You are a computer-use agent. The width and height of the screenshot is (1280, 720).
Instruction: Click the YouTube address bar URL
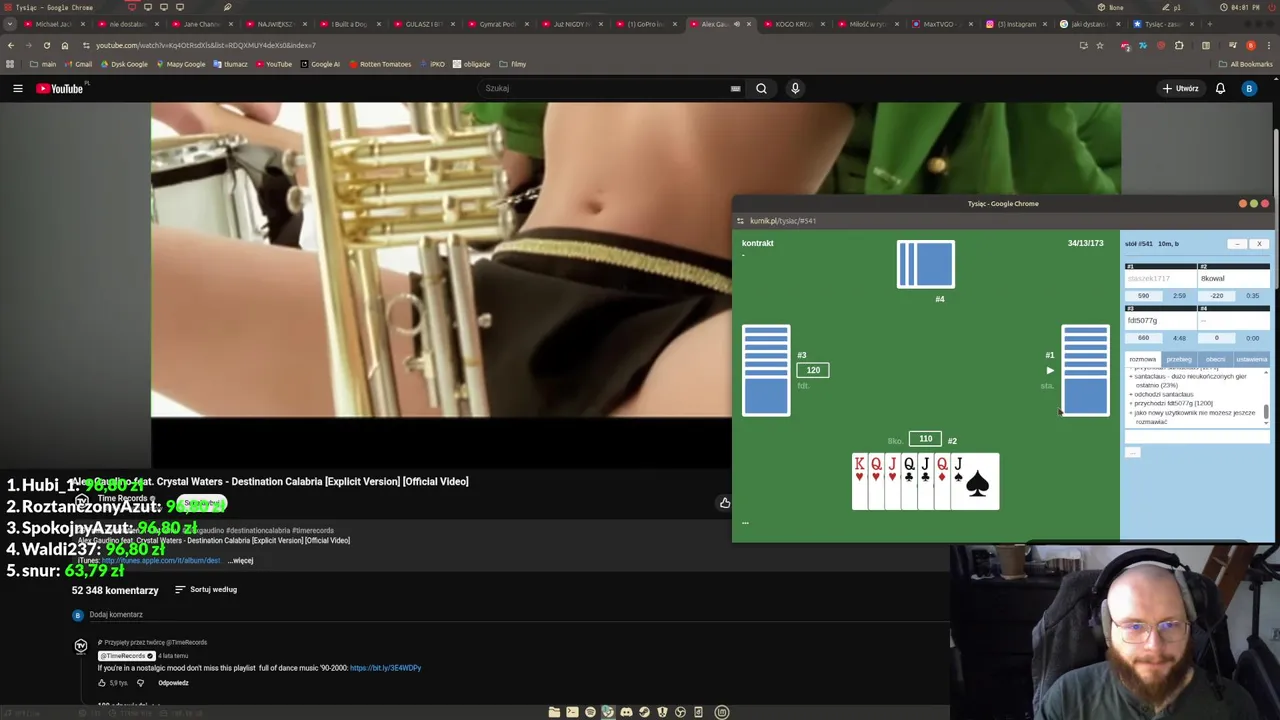[x=205, y=45]
